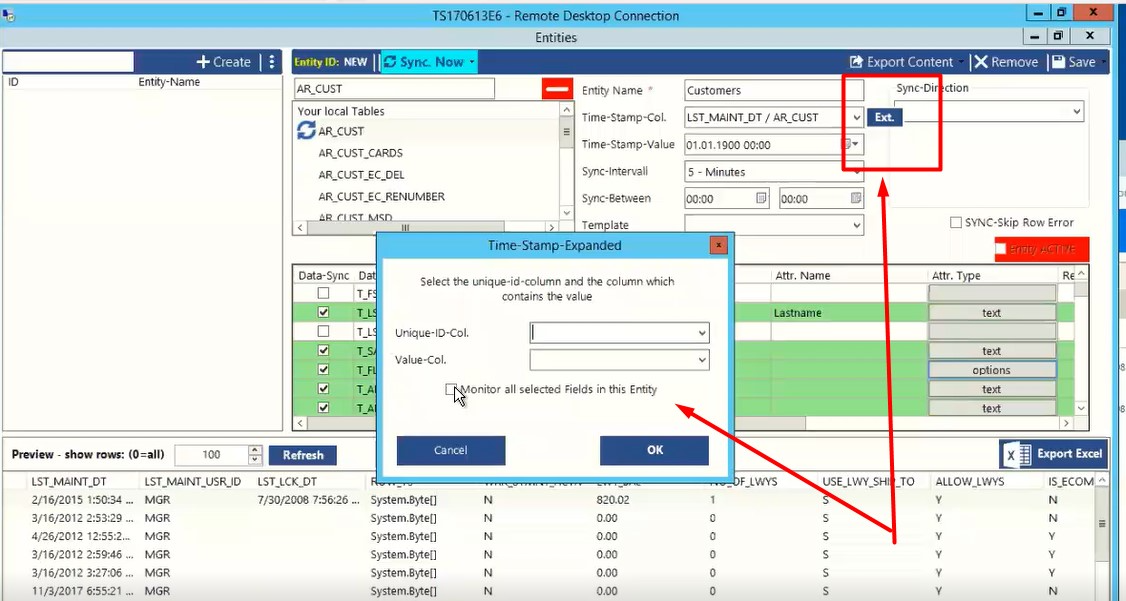
Task: Select AR_CUST_EC_RENUMBER table
Action: coord(381,196)
